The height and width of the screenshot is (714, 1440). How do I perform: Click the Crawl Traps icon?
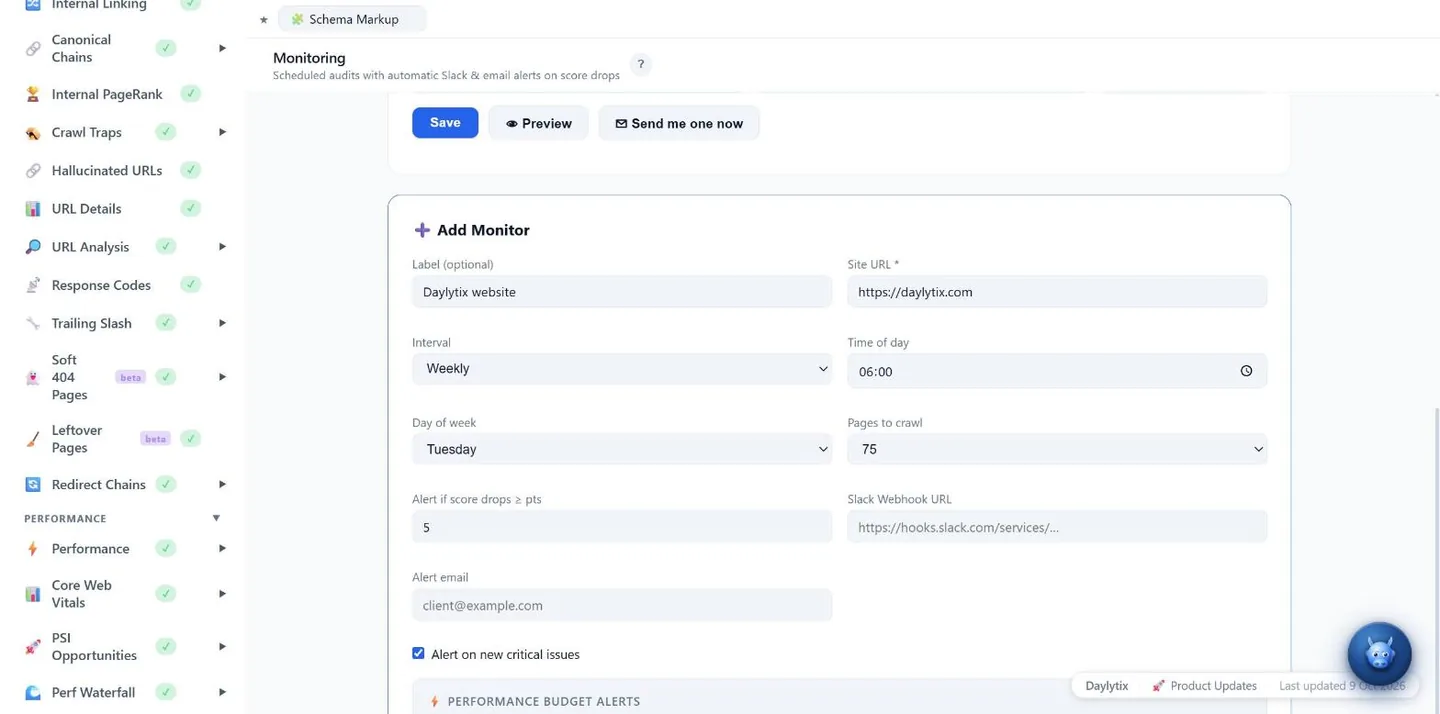tap(33, 132)
